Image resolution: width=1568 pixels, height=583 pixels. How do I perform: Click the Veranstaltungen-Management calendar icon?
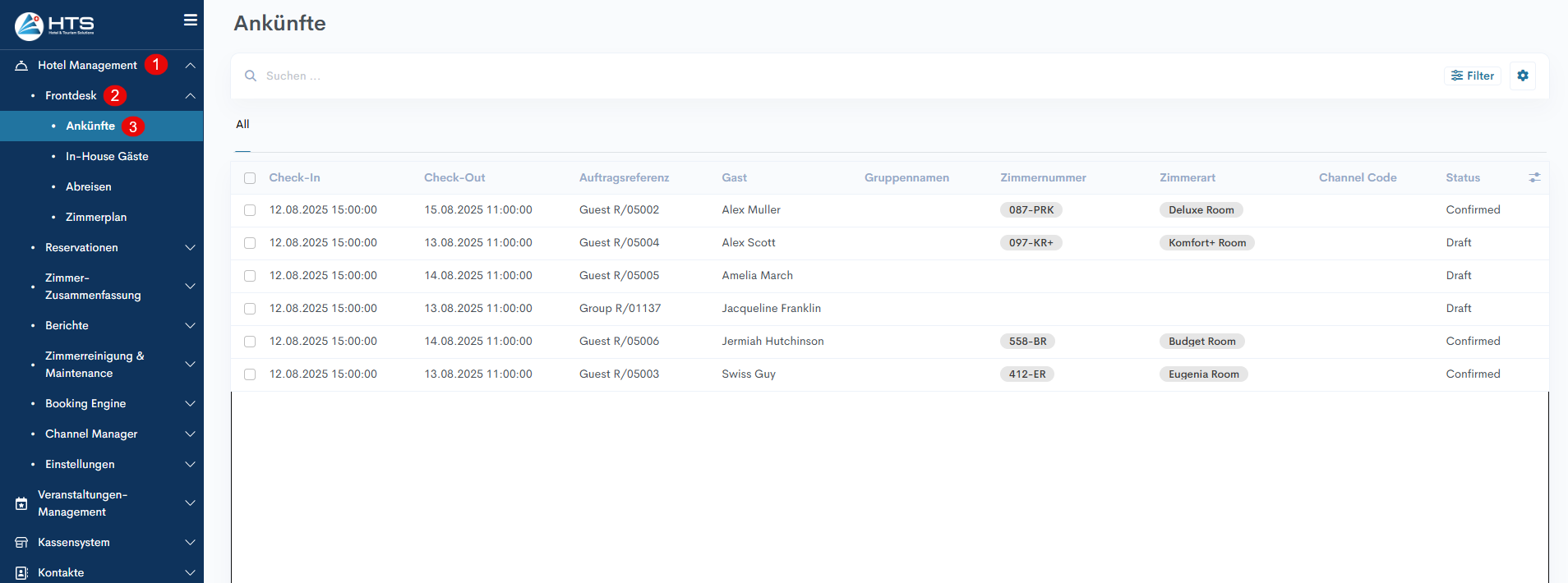tap(21, 503)
